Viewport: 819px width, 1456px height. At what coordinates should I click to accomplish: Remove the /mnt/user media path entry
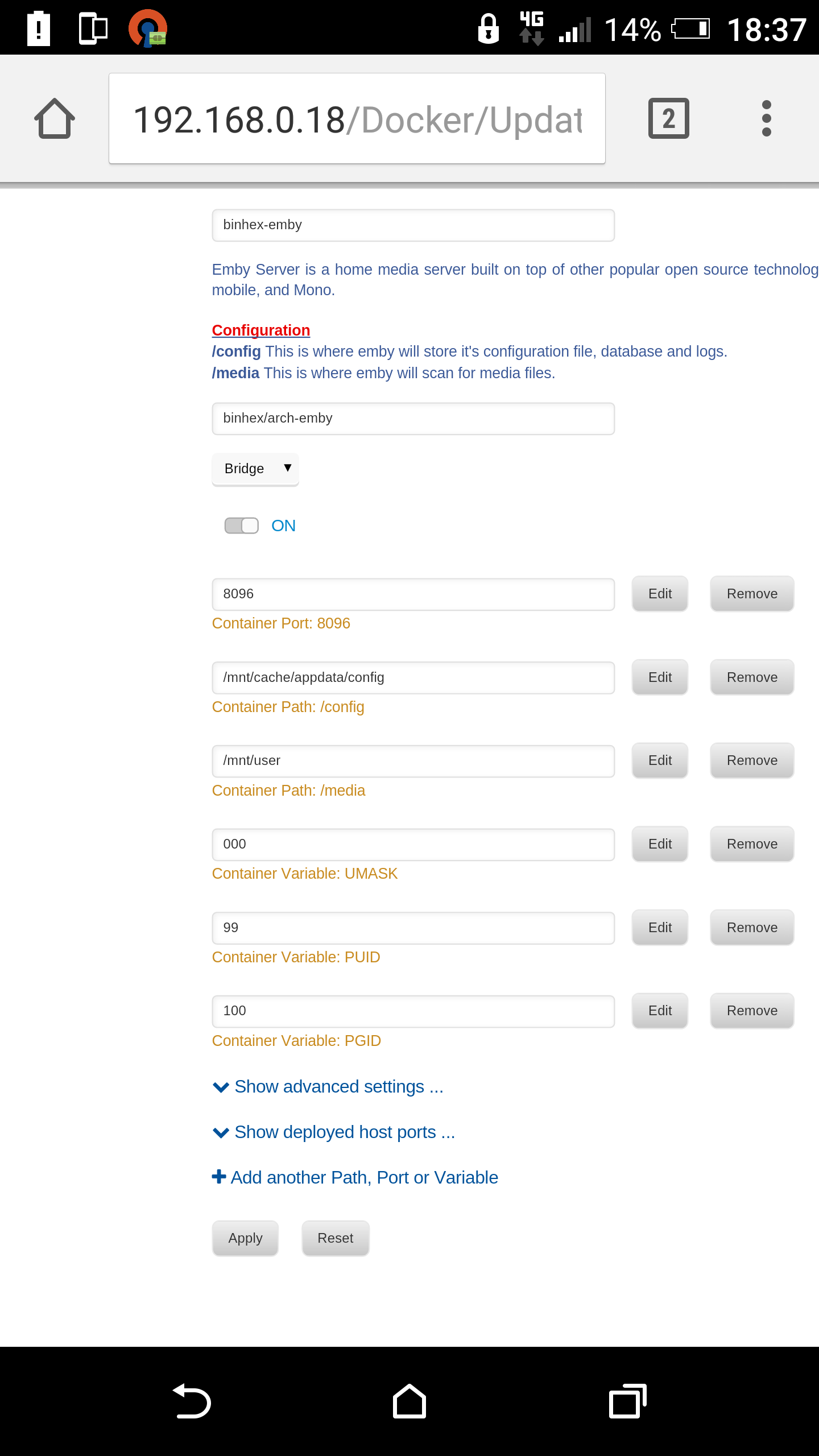click(x=752, y=760)
